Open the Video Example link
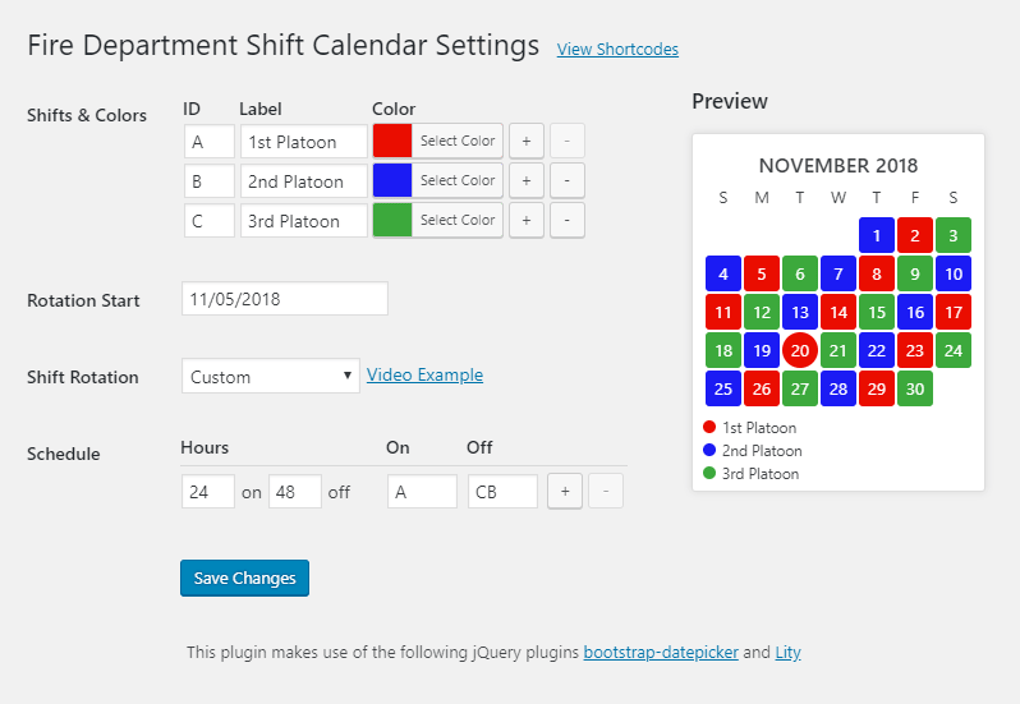1020x704 pixels. (424, 375)
